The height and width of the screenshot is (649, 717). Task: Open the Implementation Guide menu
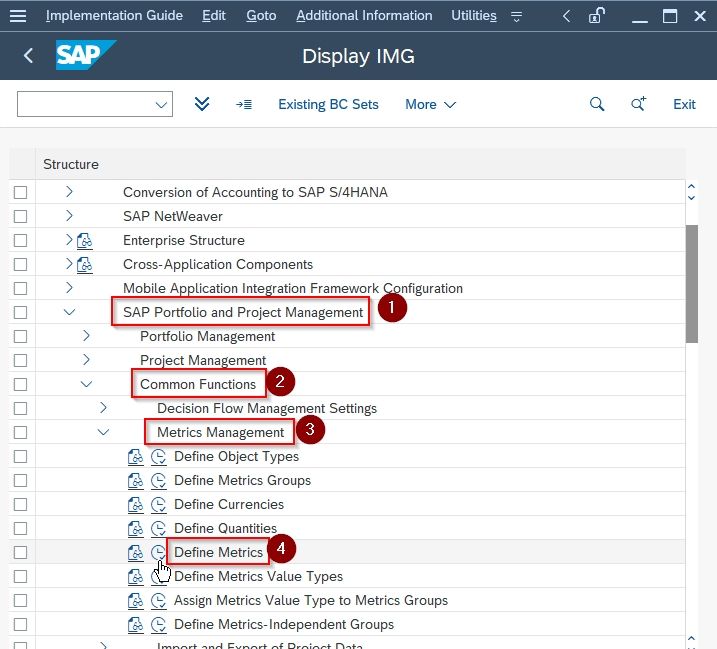point(114,16)
